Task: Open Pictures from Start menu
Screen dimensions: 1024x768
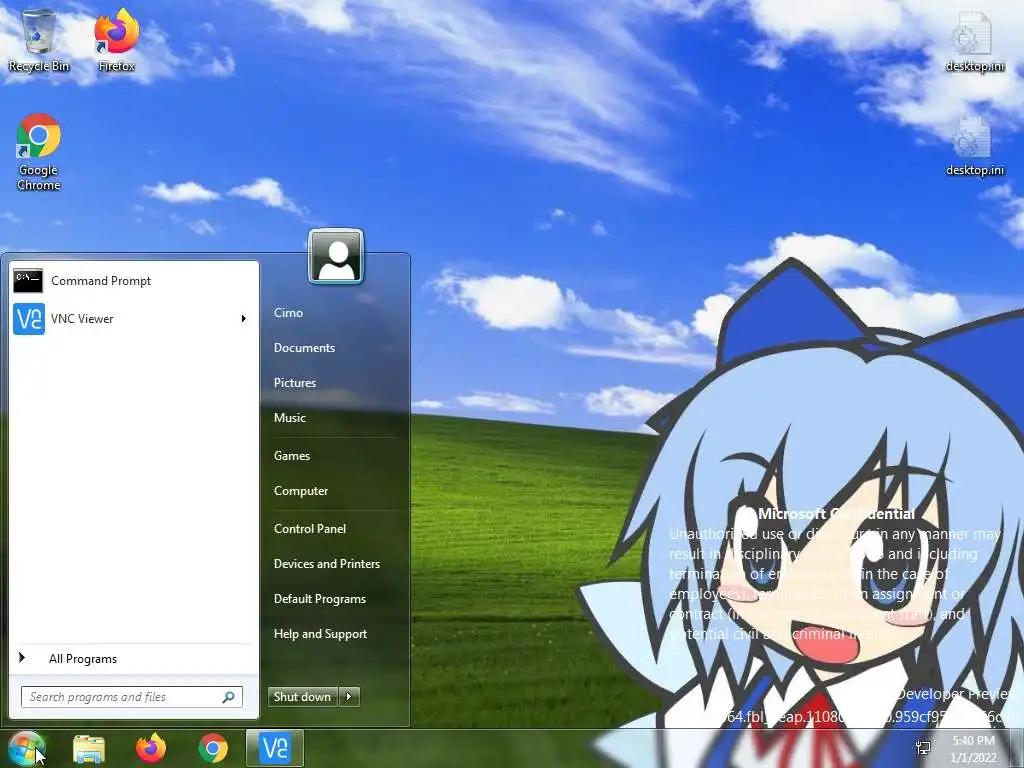Action: pyautogui.click(x=295, y=383)
